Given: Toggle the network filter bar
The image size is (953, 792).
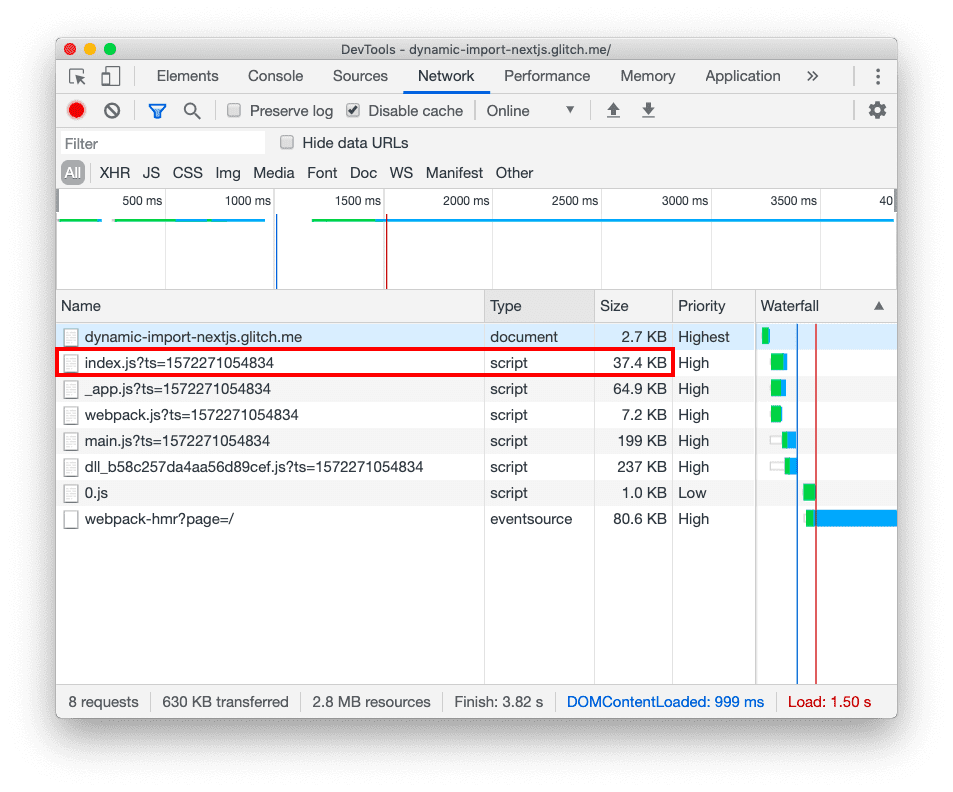Looking at the screenshot, I should tap(157, 110).
